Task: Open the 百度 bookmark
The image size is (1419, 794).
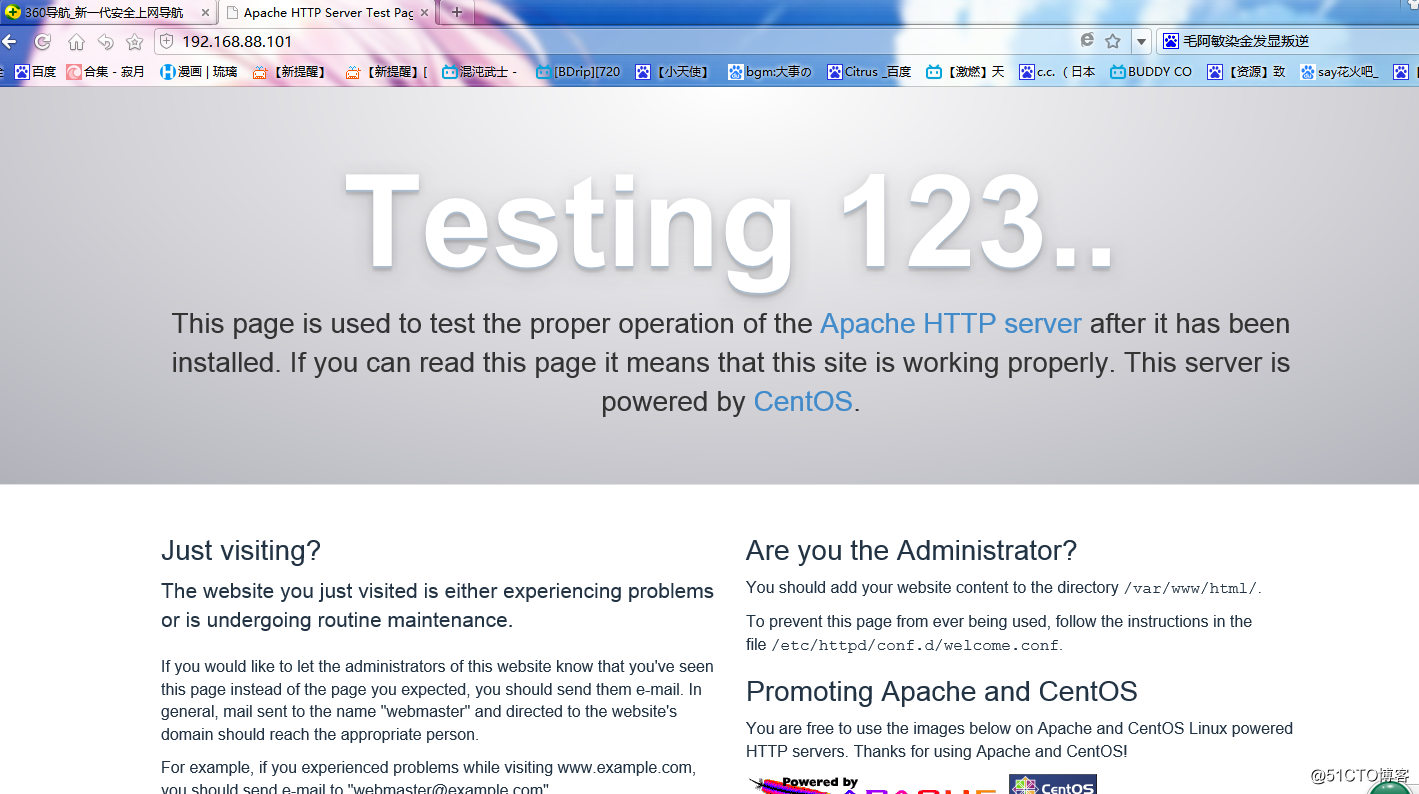Action: [35, 72]
